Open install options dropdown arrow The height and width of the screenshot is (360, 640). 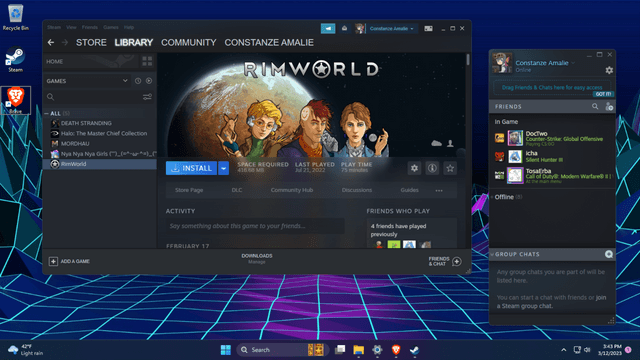coord(224,168)
